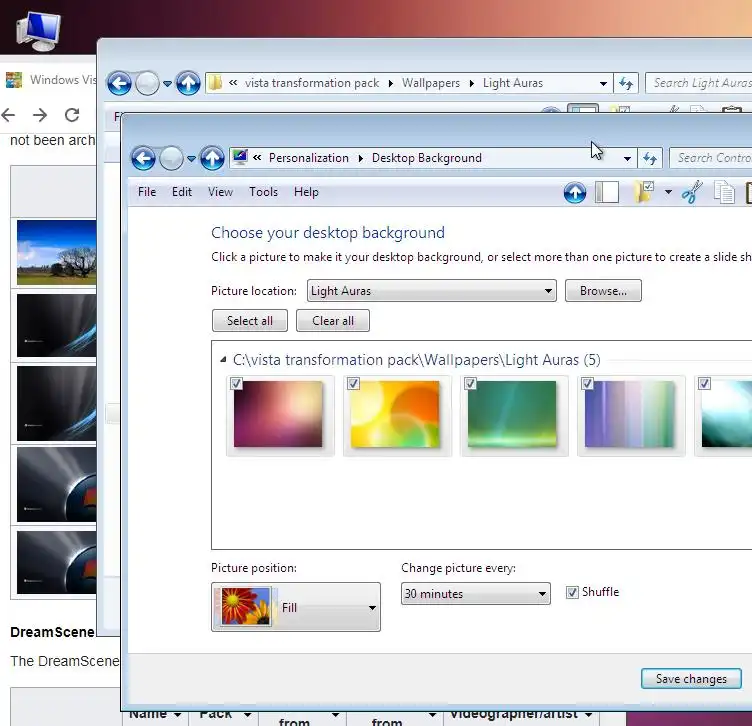The image size is (752, 726).
Task: Click refresh button next to Desktop Background address
Action: tap(650, 158)
